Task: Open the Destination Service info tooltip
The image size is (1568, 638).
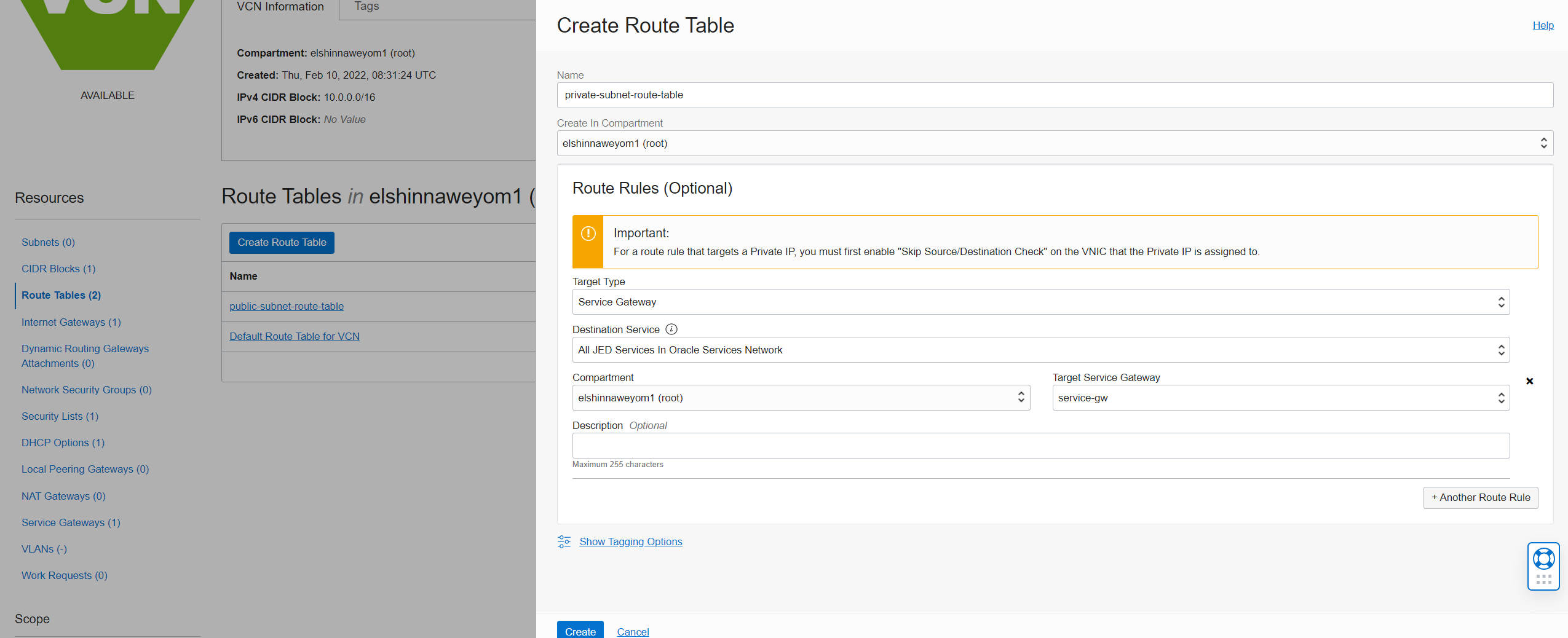Action: tap(670, 329)
